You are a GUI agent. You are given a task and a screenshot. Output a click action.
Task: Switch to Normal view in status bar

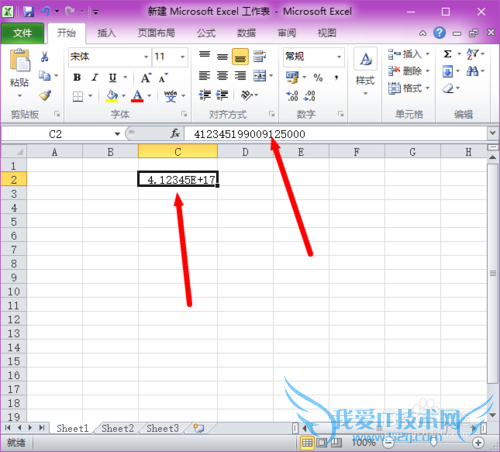pos(307,443)
